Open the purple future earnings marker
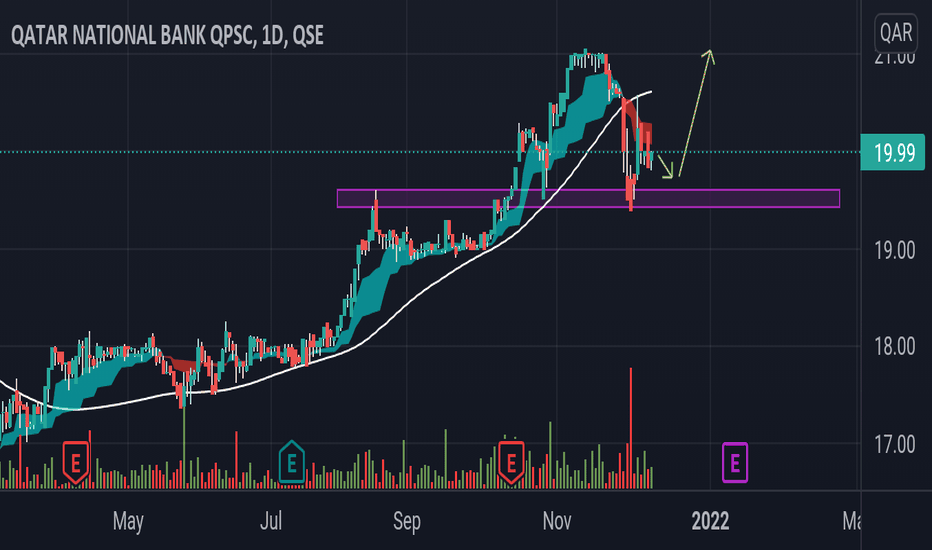The image size is (932, 550). coord(735,462)
